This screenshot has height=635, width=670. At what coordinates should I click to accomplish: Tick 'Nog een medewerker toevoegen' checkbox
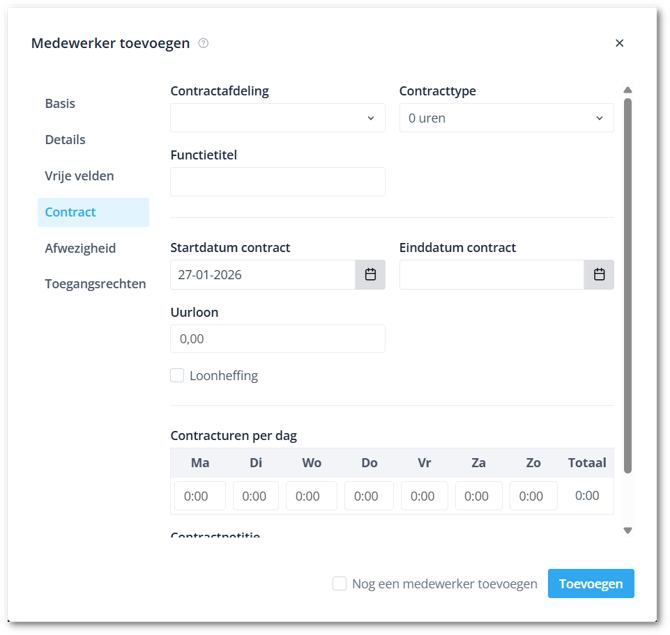click(340, 584)
